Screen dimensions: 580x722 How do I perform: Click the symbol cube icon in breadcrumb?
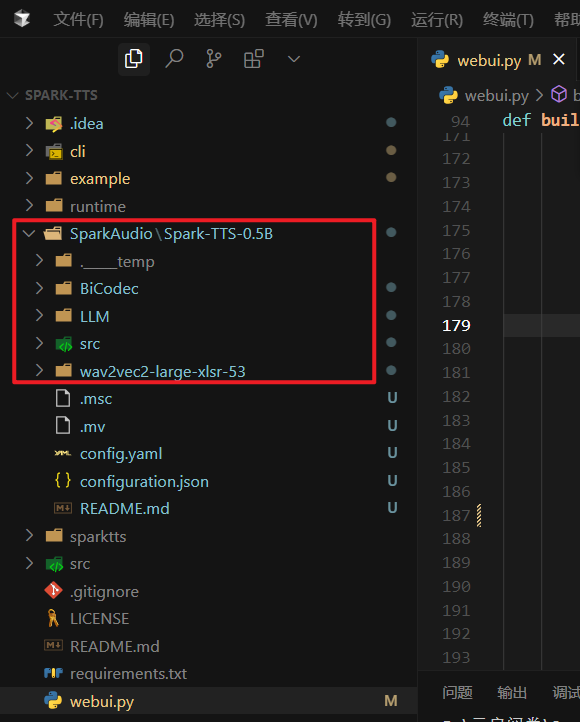click(559, 94)
